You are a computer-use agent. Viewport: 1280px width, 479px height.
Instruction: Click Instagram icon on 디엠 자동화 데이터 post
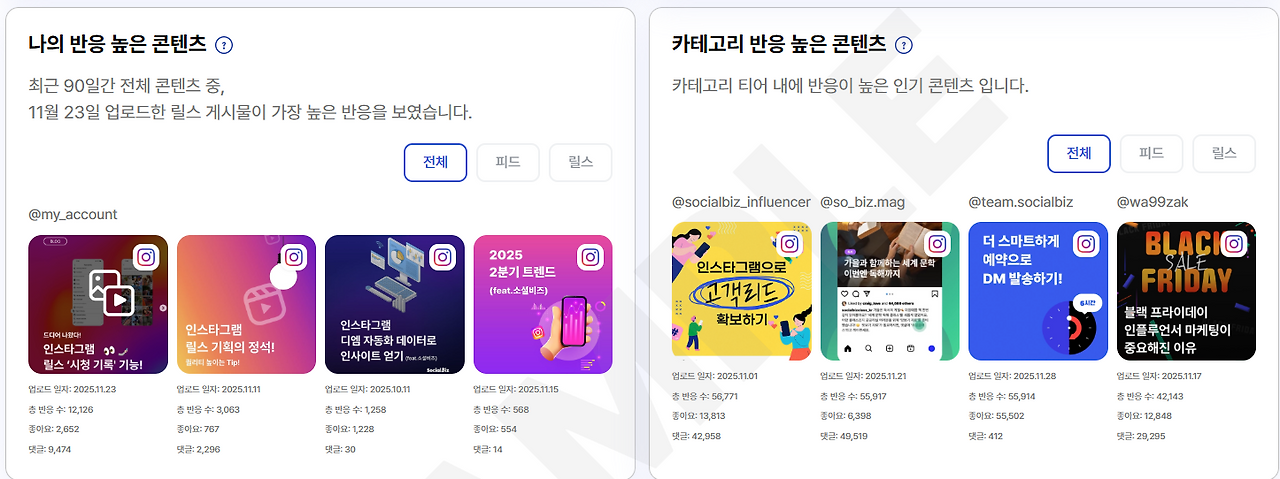[443, 258]
